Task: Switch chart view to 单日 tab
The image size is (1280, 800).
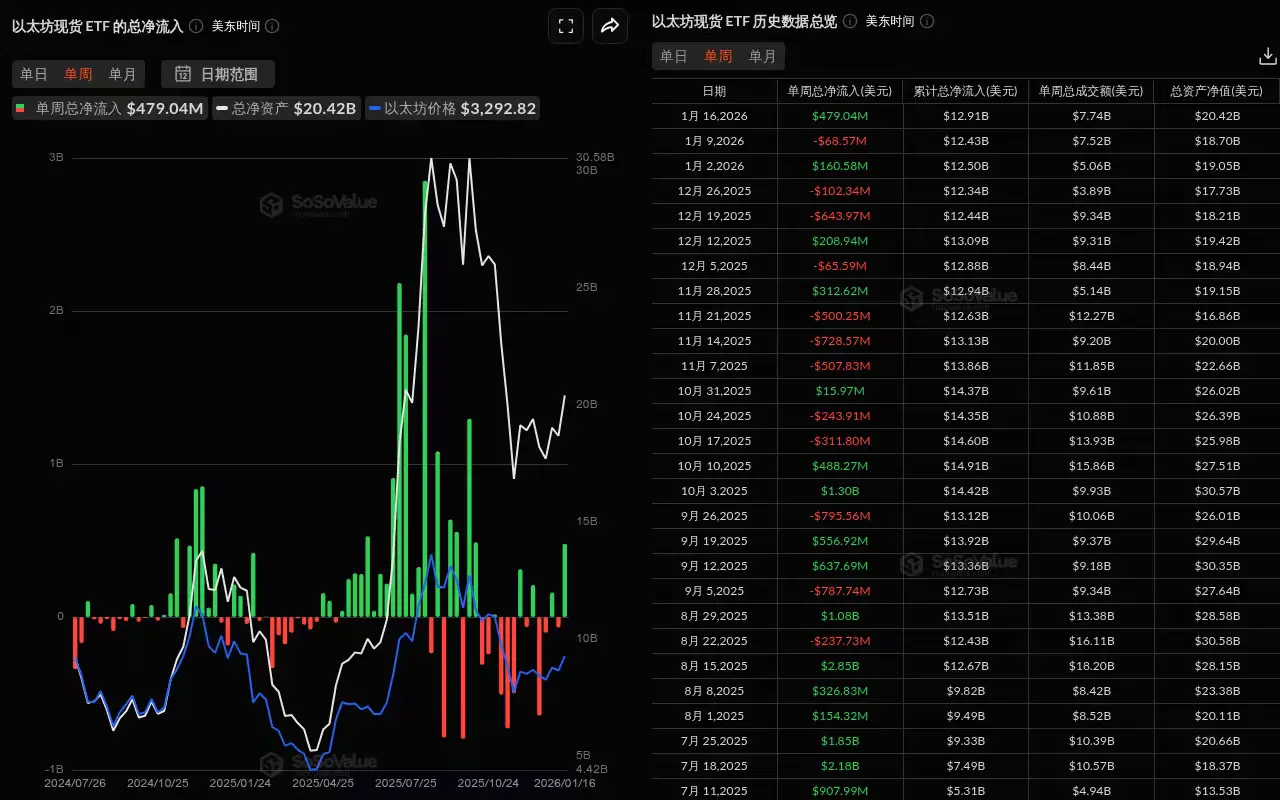Action: click(x=33, y=74)
